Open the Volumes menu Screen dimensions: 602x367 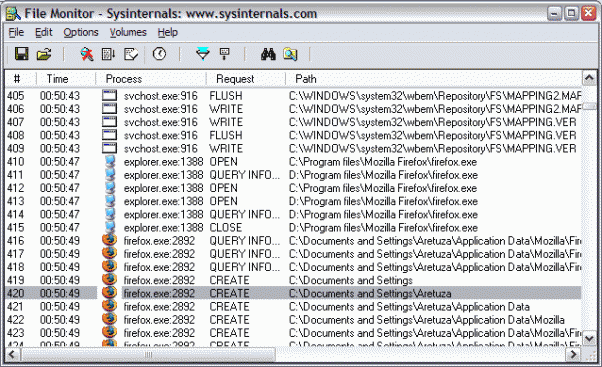click(x=128, y=32)
